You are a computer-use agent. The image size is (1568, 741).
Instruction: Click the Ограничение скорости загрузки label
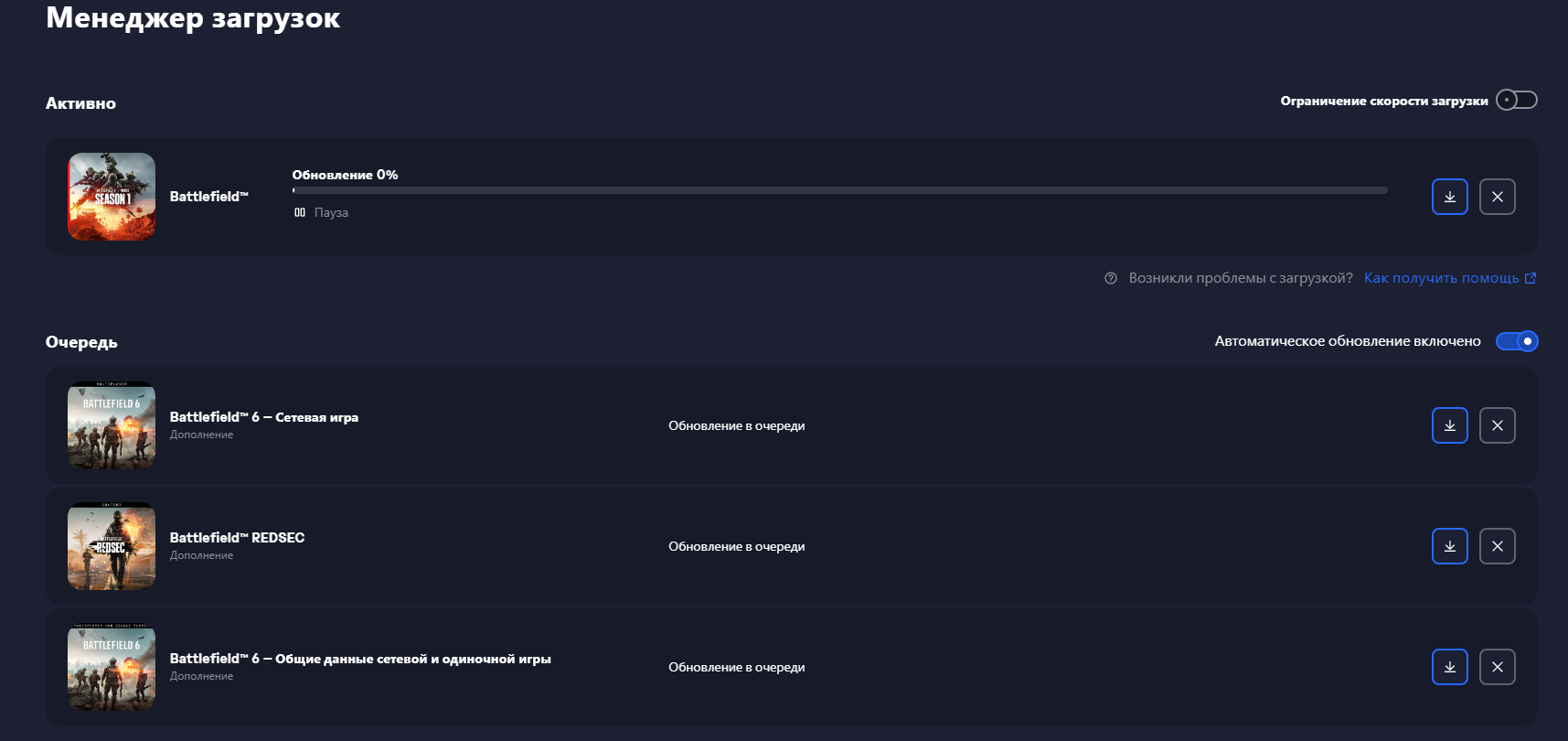1384,101
